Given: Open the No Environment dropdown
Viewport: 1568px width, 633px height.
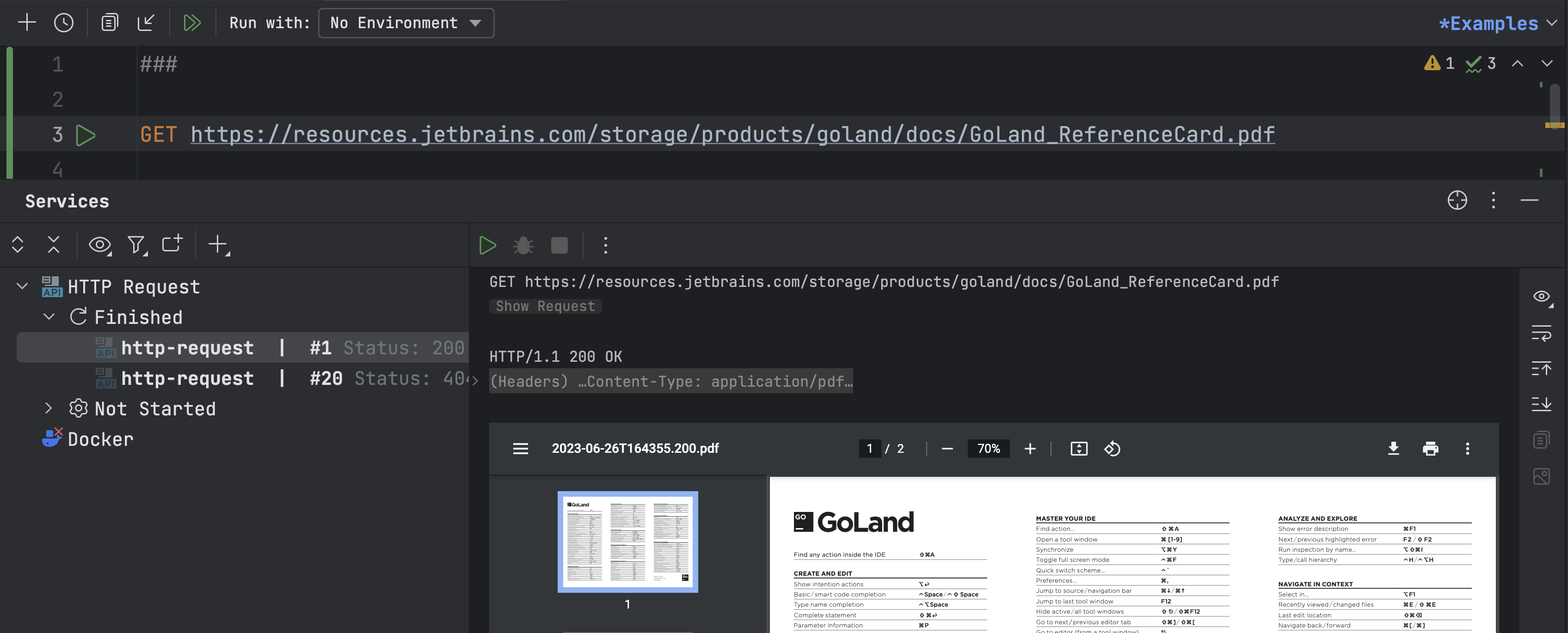Looking at the screenshot, I should (406, 23).
